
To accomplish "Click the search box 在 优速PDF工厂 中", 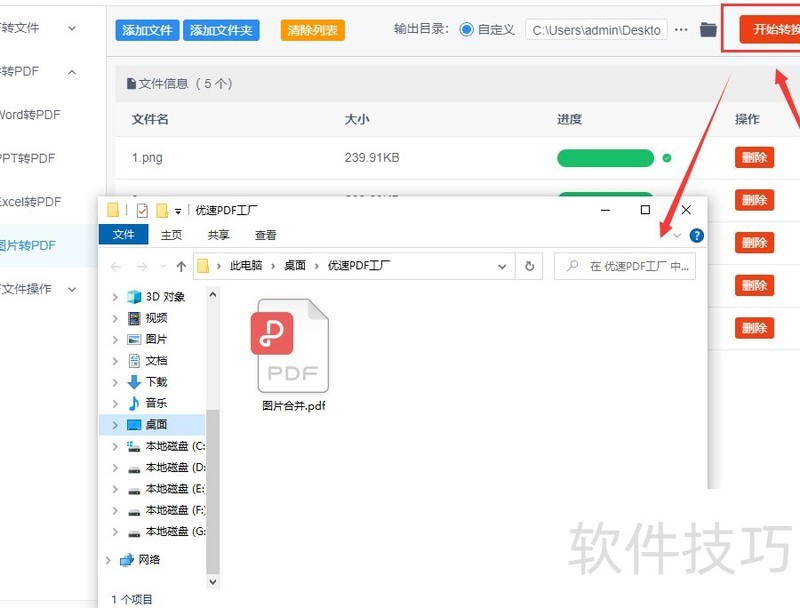I will pos(624,266).
